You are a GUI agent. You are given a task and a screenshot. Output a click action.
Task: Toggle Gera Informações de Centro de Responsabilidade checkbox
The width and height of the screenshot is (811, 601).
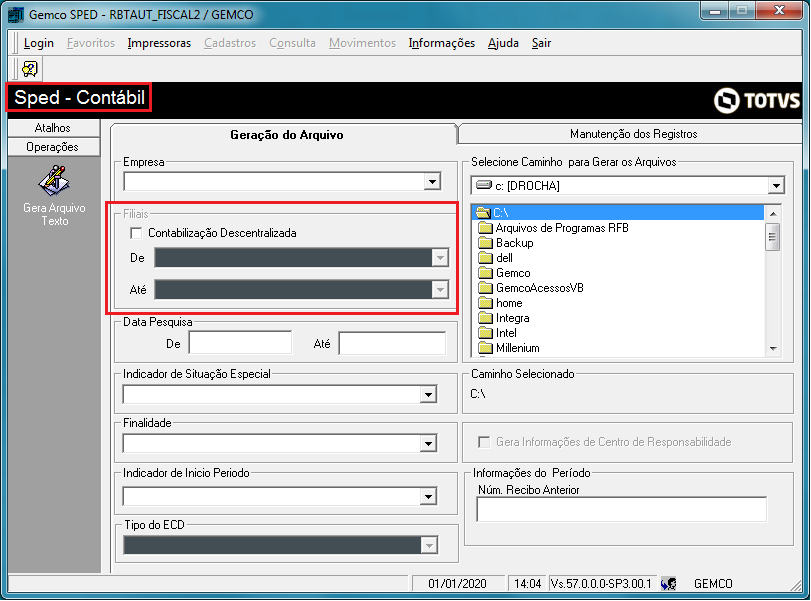click(x=484, y=442)
